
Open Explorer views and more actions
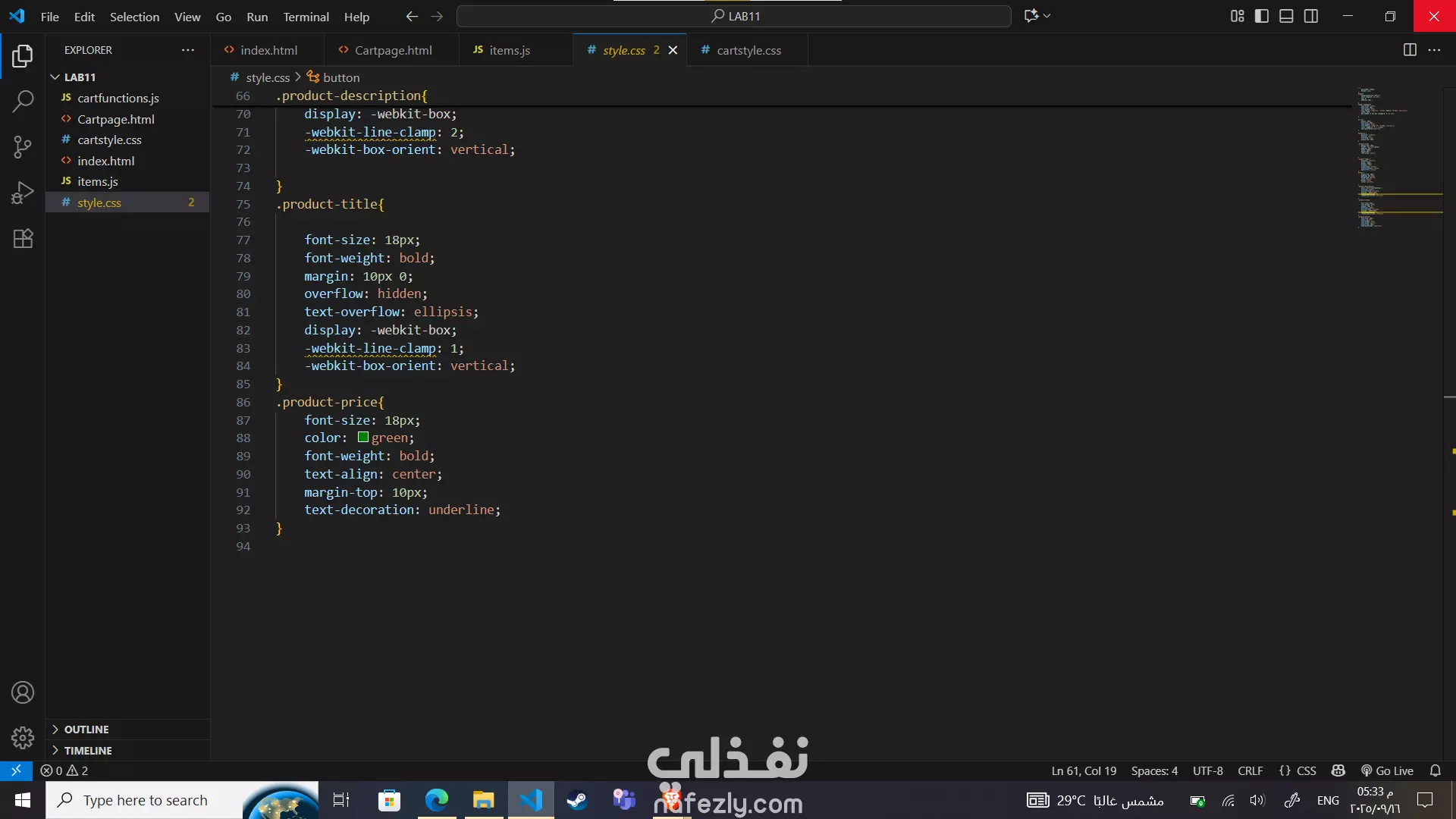click(187, 50)
